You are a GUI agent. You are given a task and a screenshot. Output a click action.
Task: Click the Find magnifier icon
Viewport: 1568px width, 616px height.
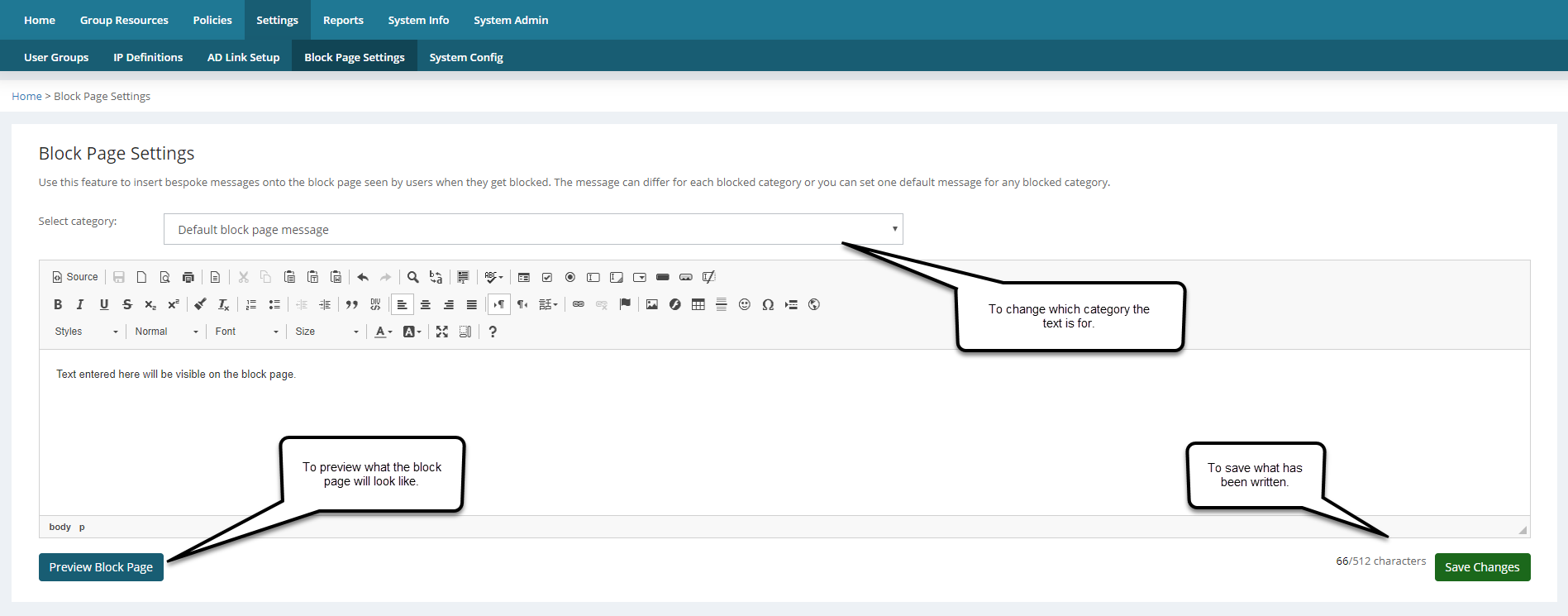[x=413, y=277]
